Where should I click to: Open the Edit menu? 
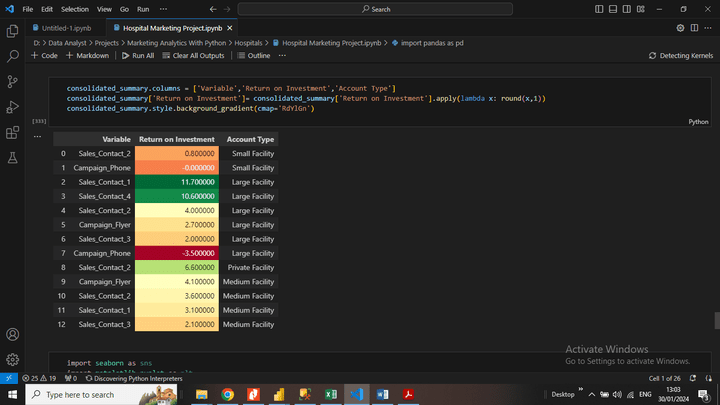pyautogui.click(x=47, y=9)
